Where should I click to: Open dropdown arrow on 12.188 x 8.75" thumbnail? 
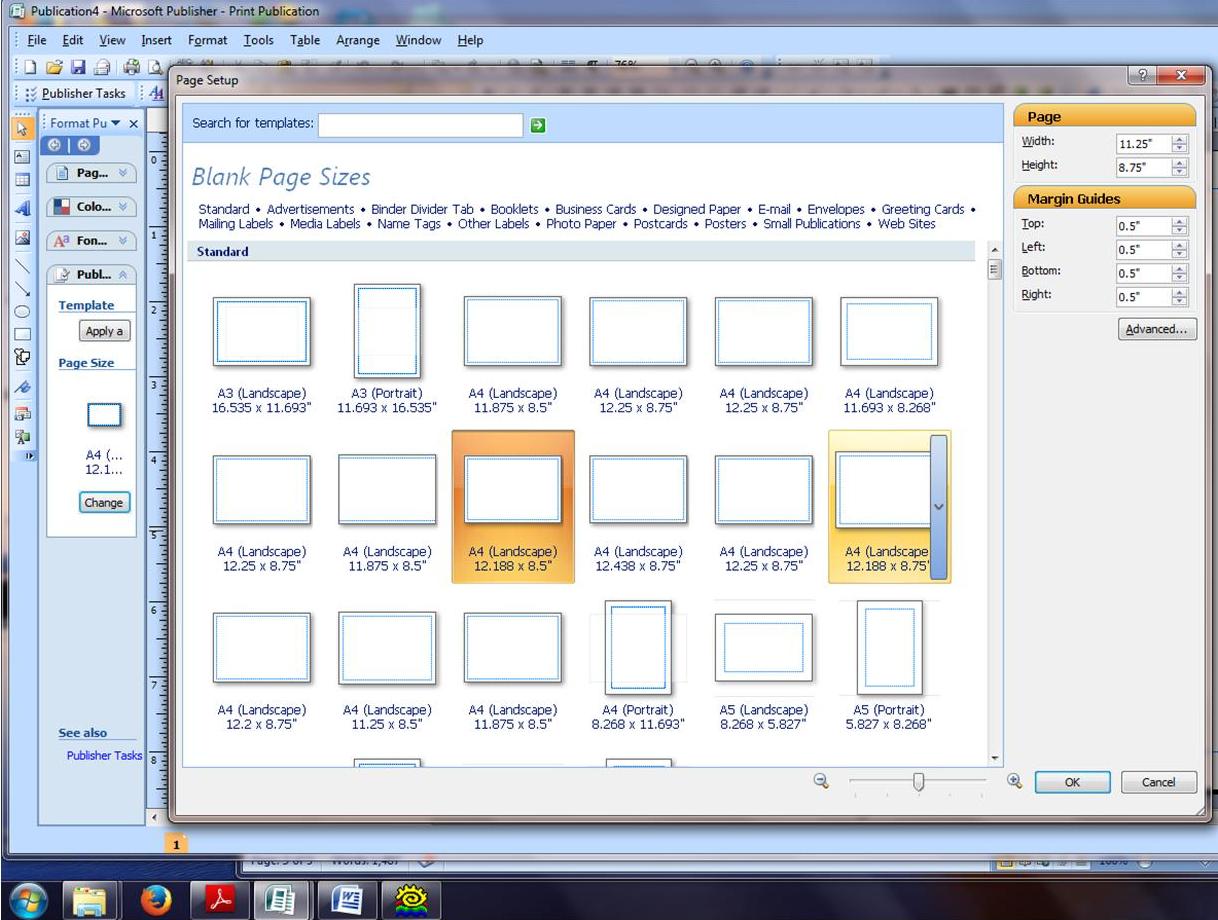click(938, 506)
